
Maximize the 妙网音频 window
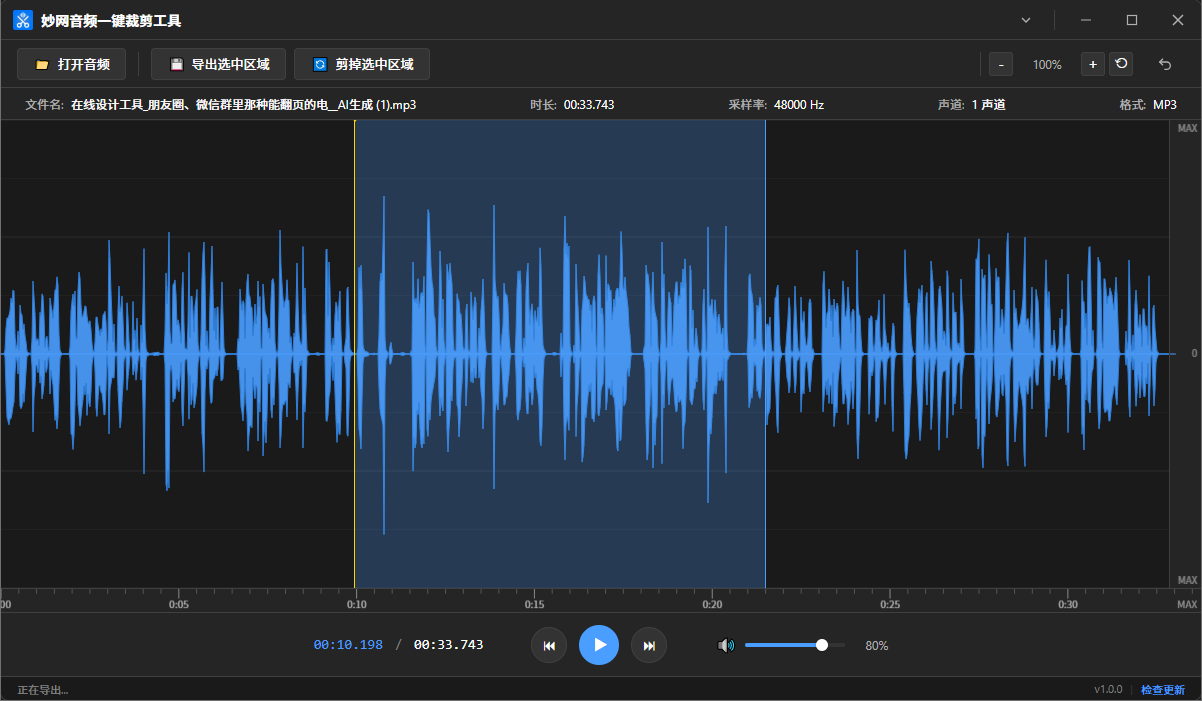tap(1132, 20)
